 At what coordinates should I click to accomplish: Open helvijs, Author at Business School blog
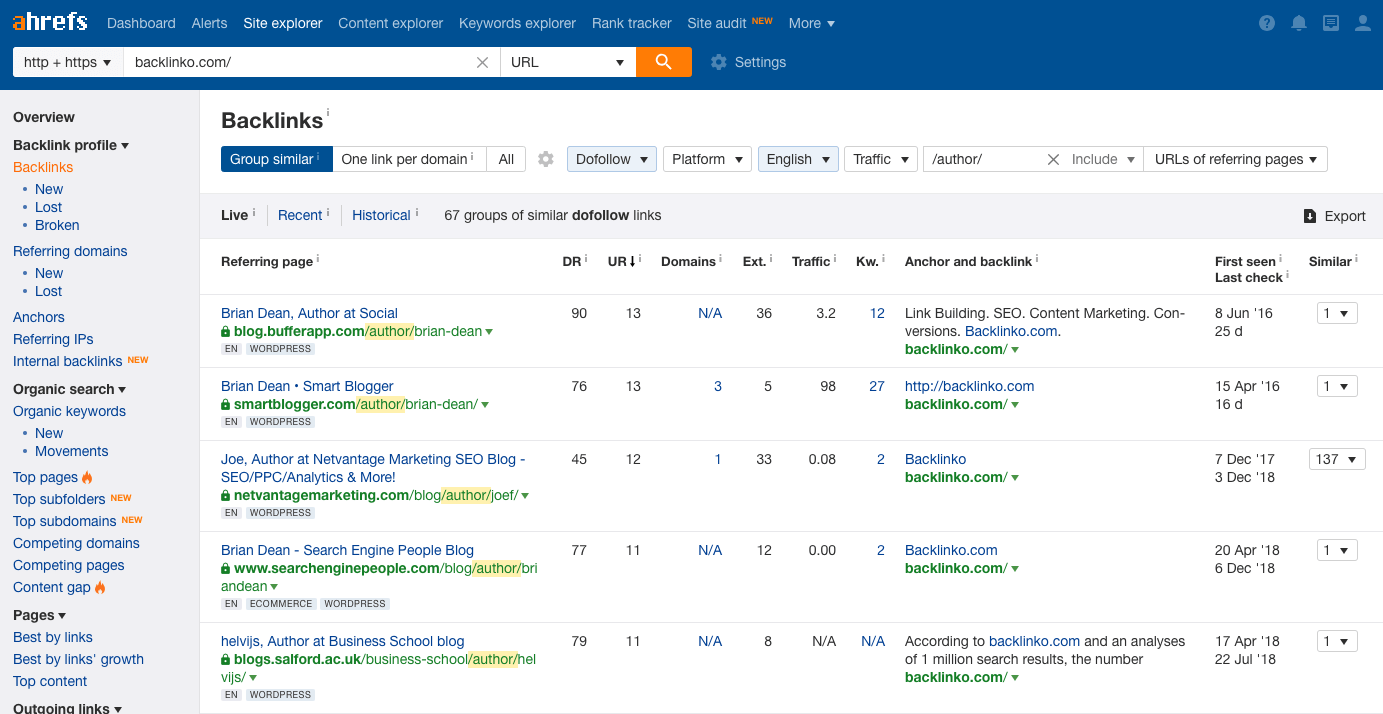click(x=343, y=641)
